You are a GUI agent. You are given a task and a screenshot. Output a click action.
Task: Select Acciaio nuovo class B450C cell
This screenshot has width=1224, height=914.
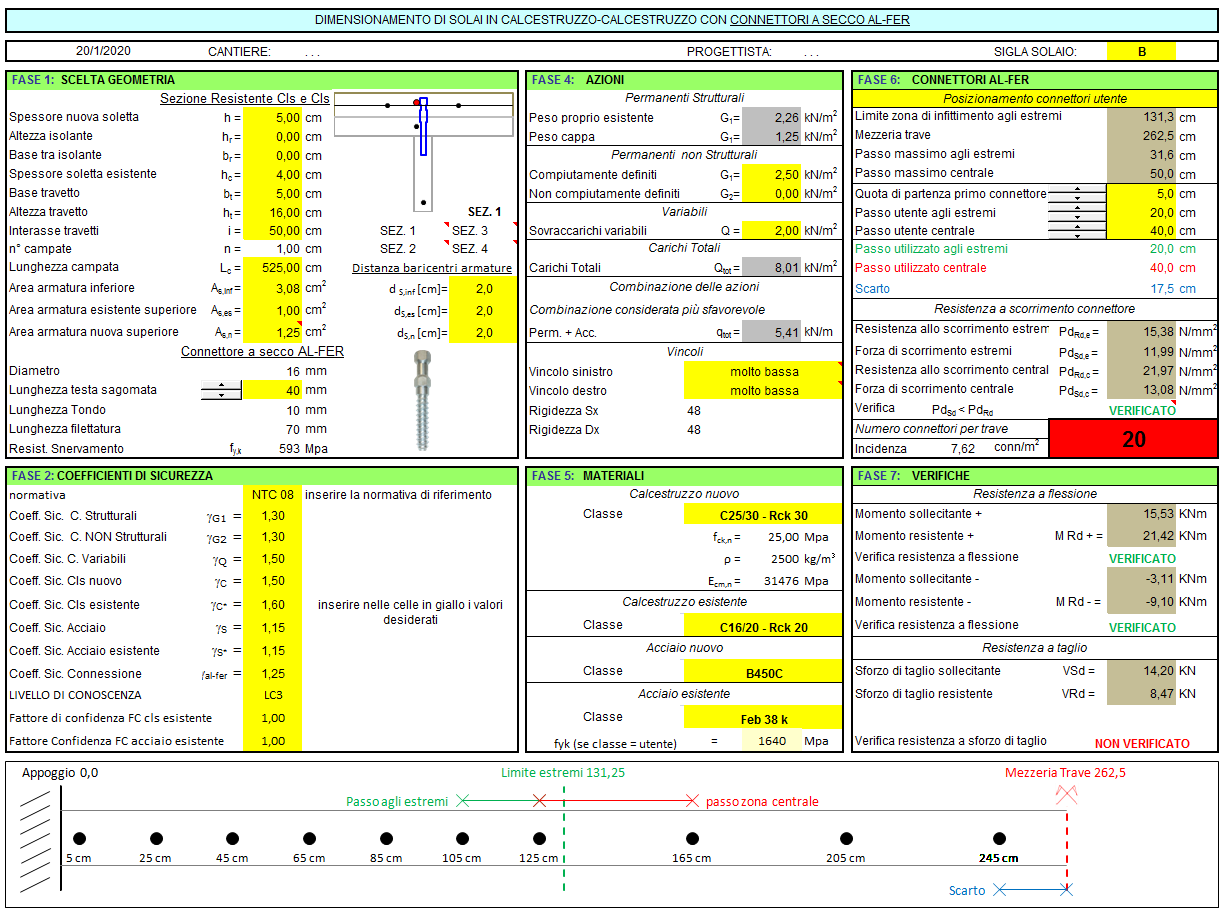[x=764, y=673]
